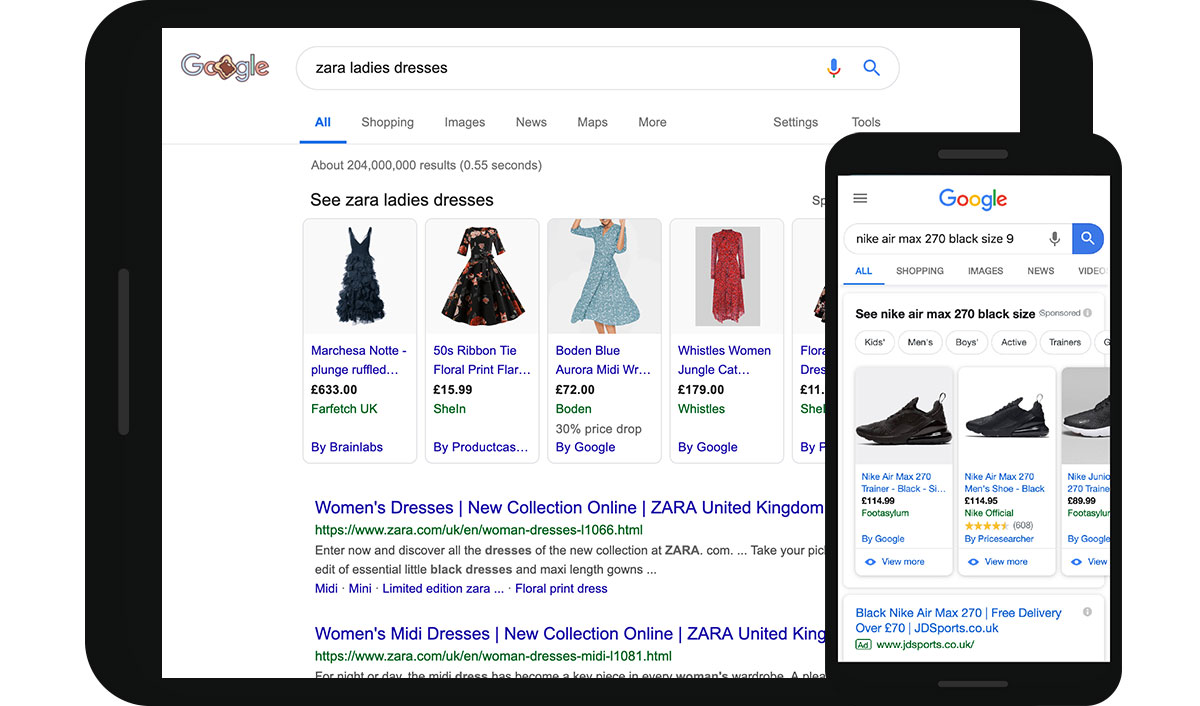Open Settings in tablet search toolbar
The height and width of the screenshot is (706, 1200).
795,122
